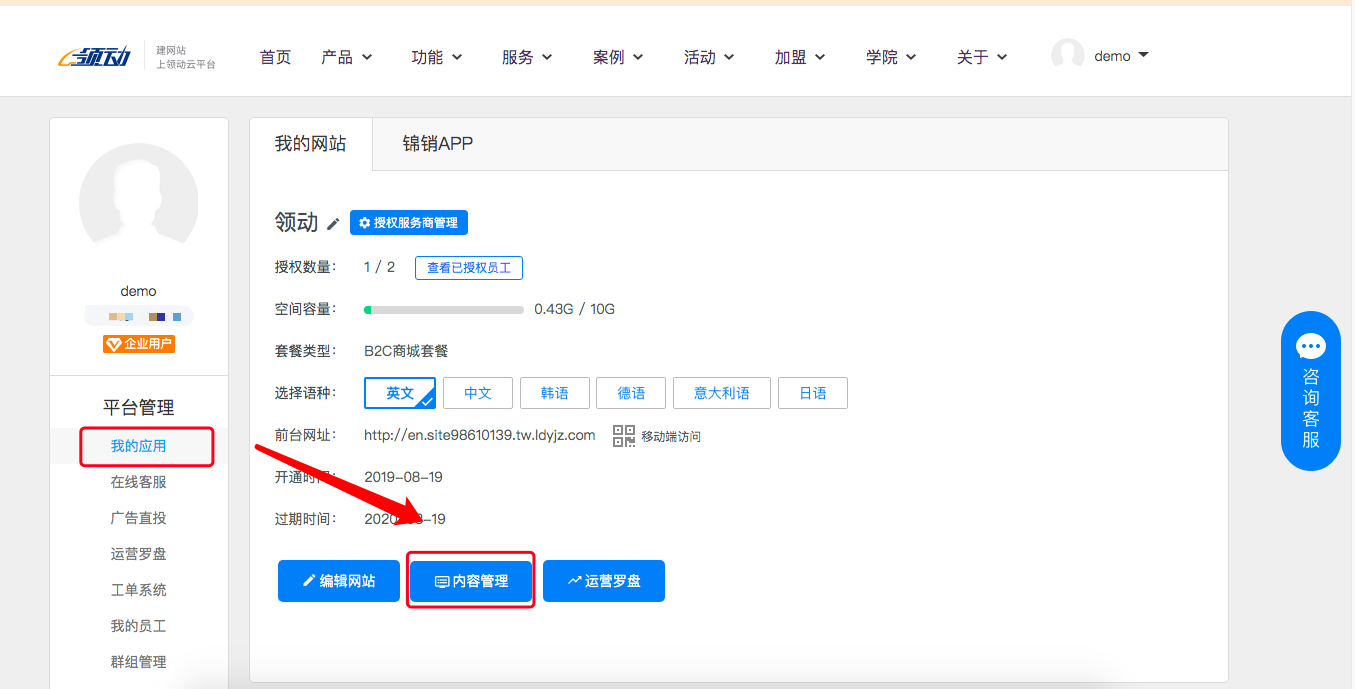This screenshot has height=689, width=1355.
Task: Open the 咨询客服 chat panel
Action: tap(1311, 390)
